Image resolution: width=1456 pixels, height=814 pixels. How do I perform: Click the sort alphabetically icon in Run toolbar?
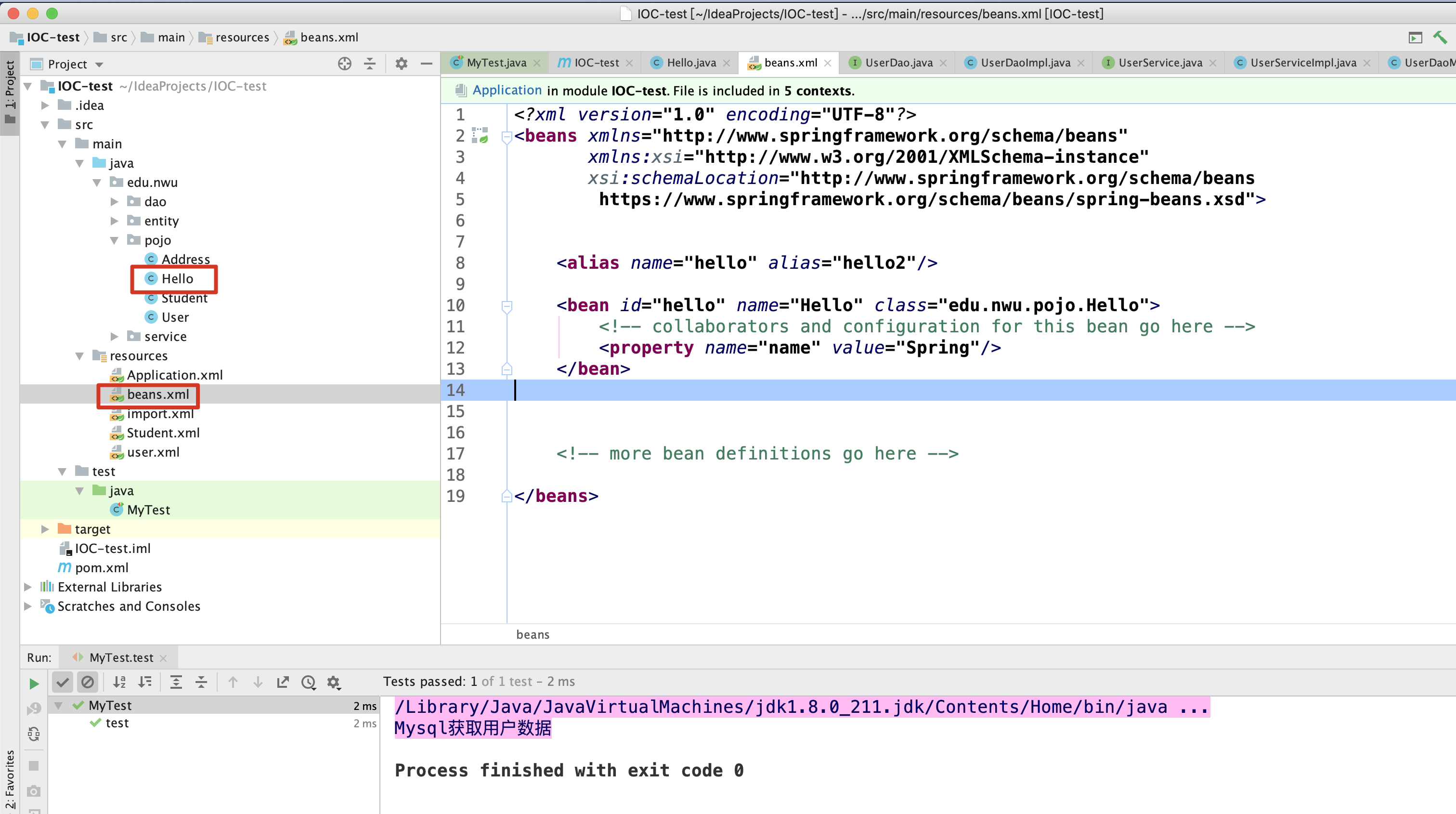click(x=119, y=682)
